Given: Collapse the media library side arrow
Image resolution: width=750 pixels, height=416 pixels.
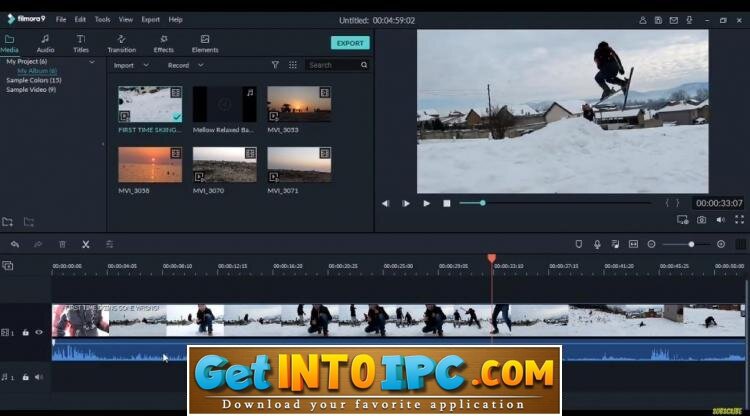Looking at the screenshot, I should pyautogui.click(x=103, y=143).
